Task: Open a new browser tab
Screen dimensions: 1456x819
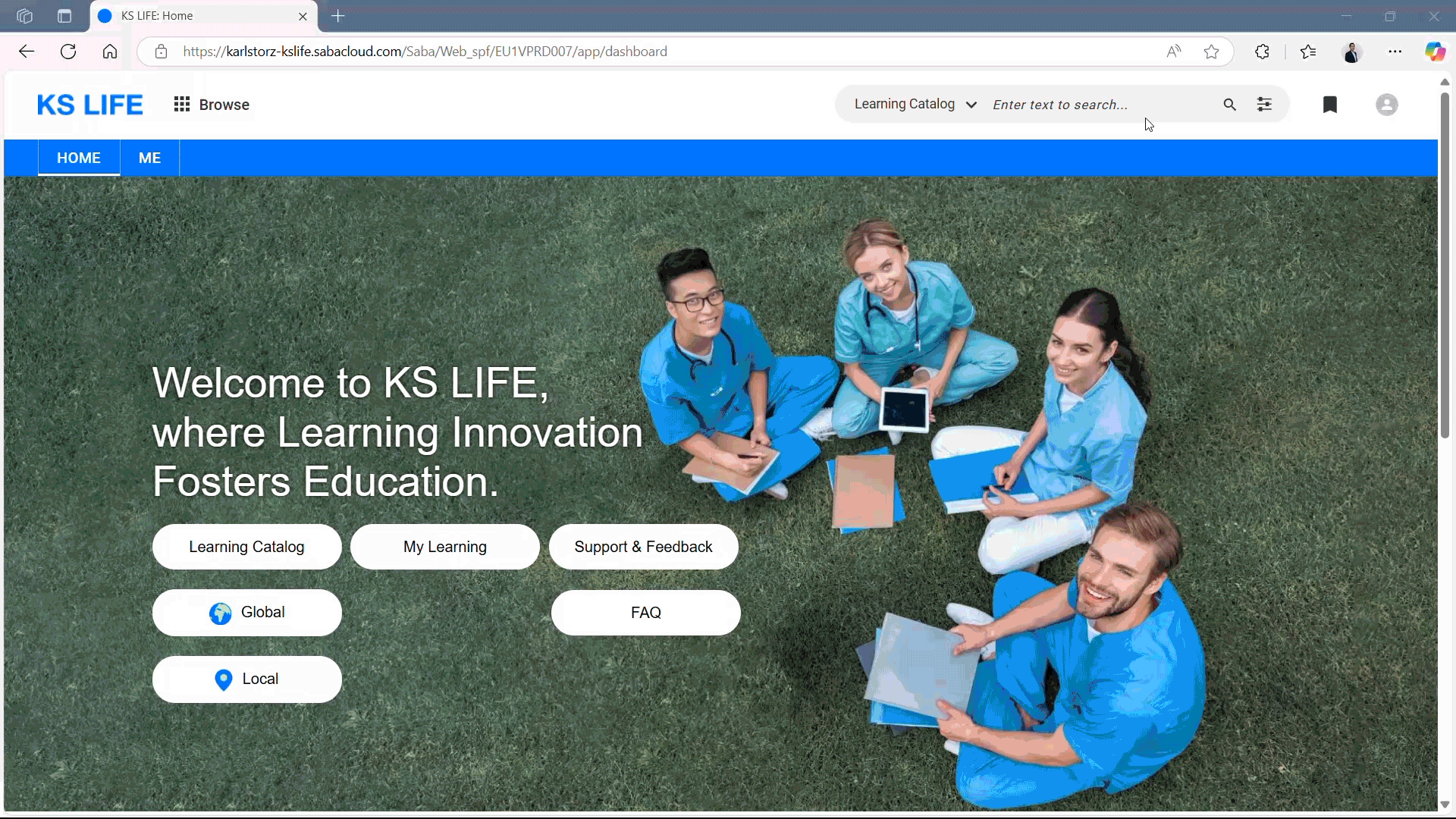Action: click(x=338, y=16)
